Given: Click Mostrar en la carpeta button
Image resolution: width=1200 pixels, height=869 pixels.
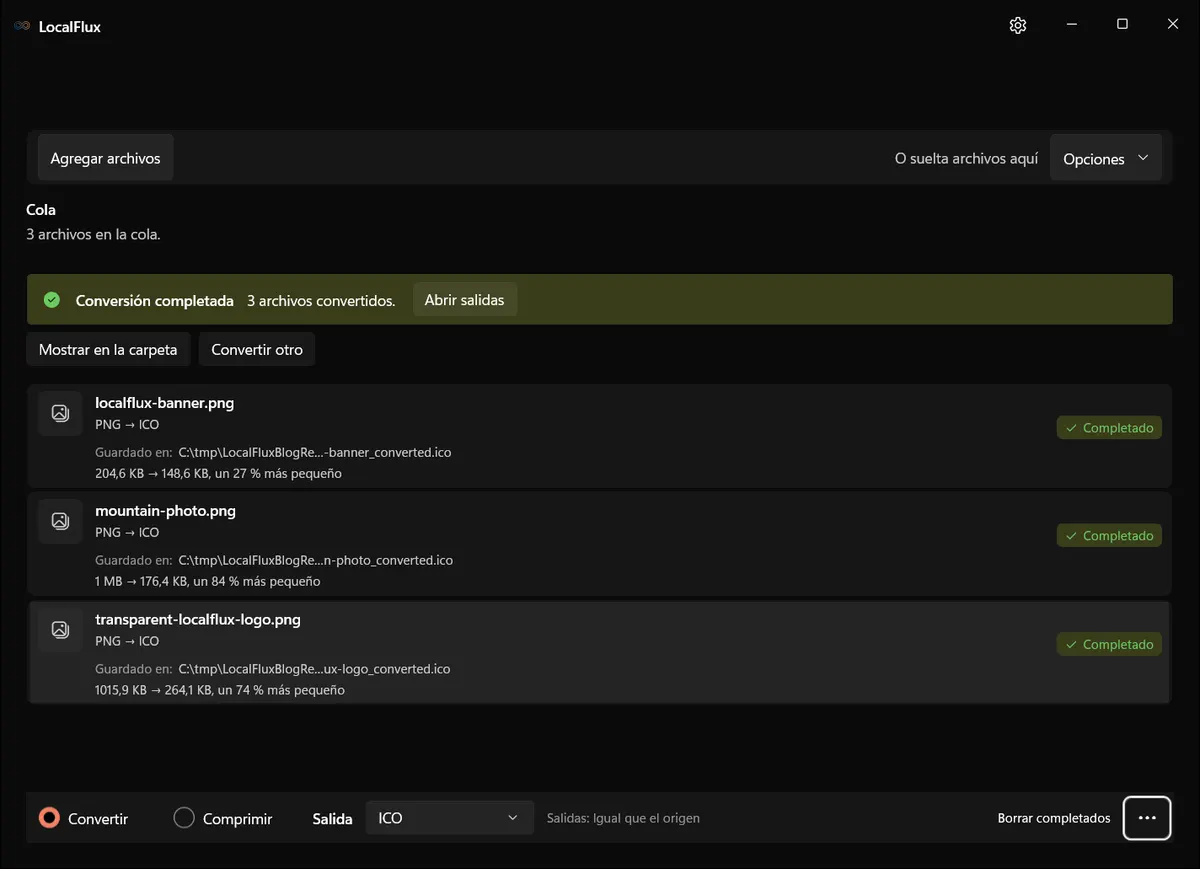Looking at the screenshot, I should click(108, 350).
